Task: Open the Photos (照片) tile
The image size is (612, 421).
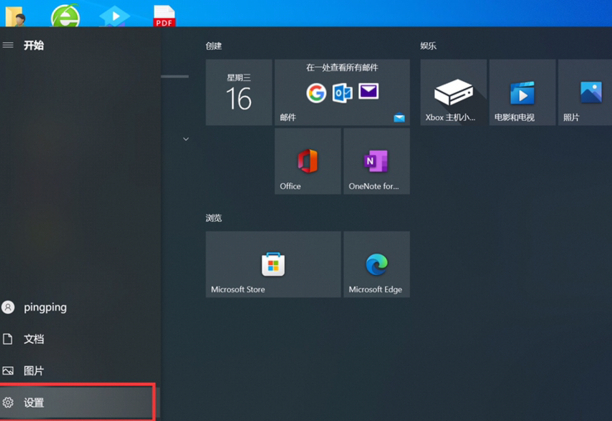Action: pyautogui.click(x=586, y=92)
